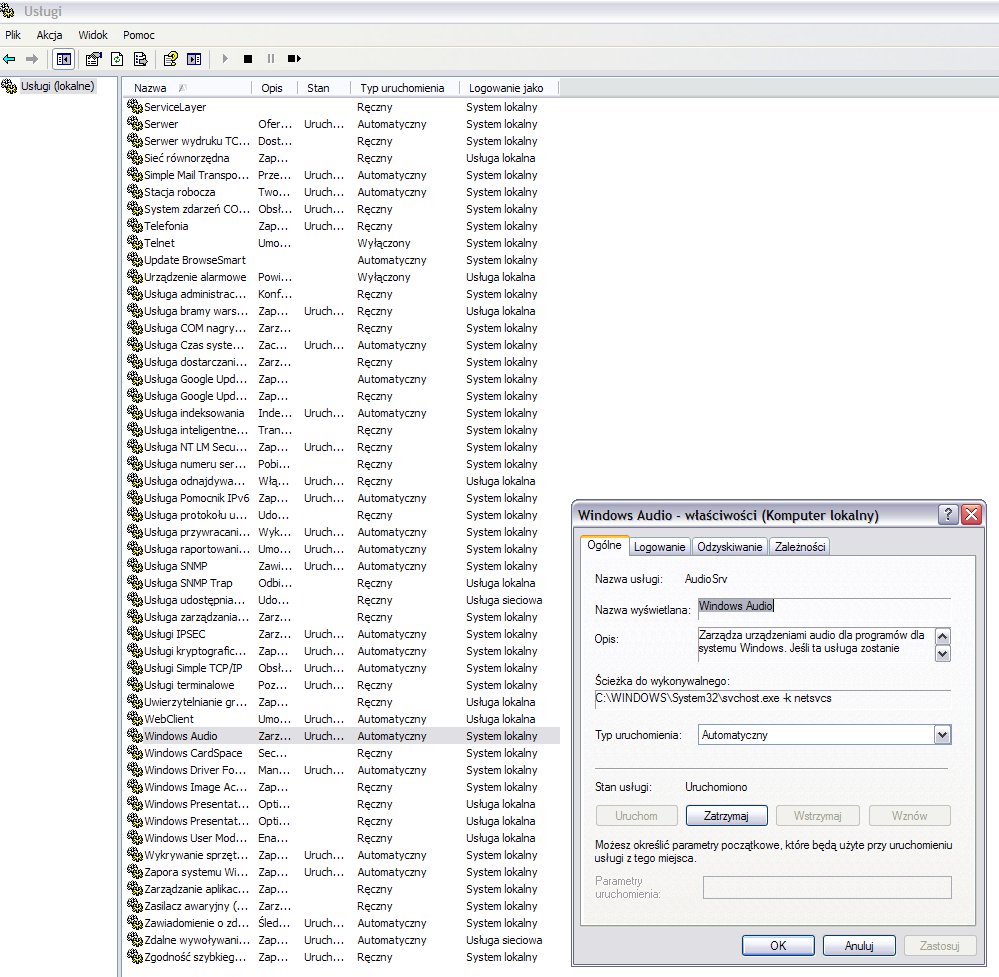Click the Refresh toolbar icon
Screen dimensions: 999x977
point(117,59)
